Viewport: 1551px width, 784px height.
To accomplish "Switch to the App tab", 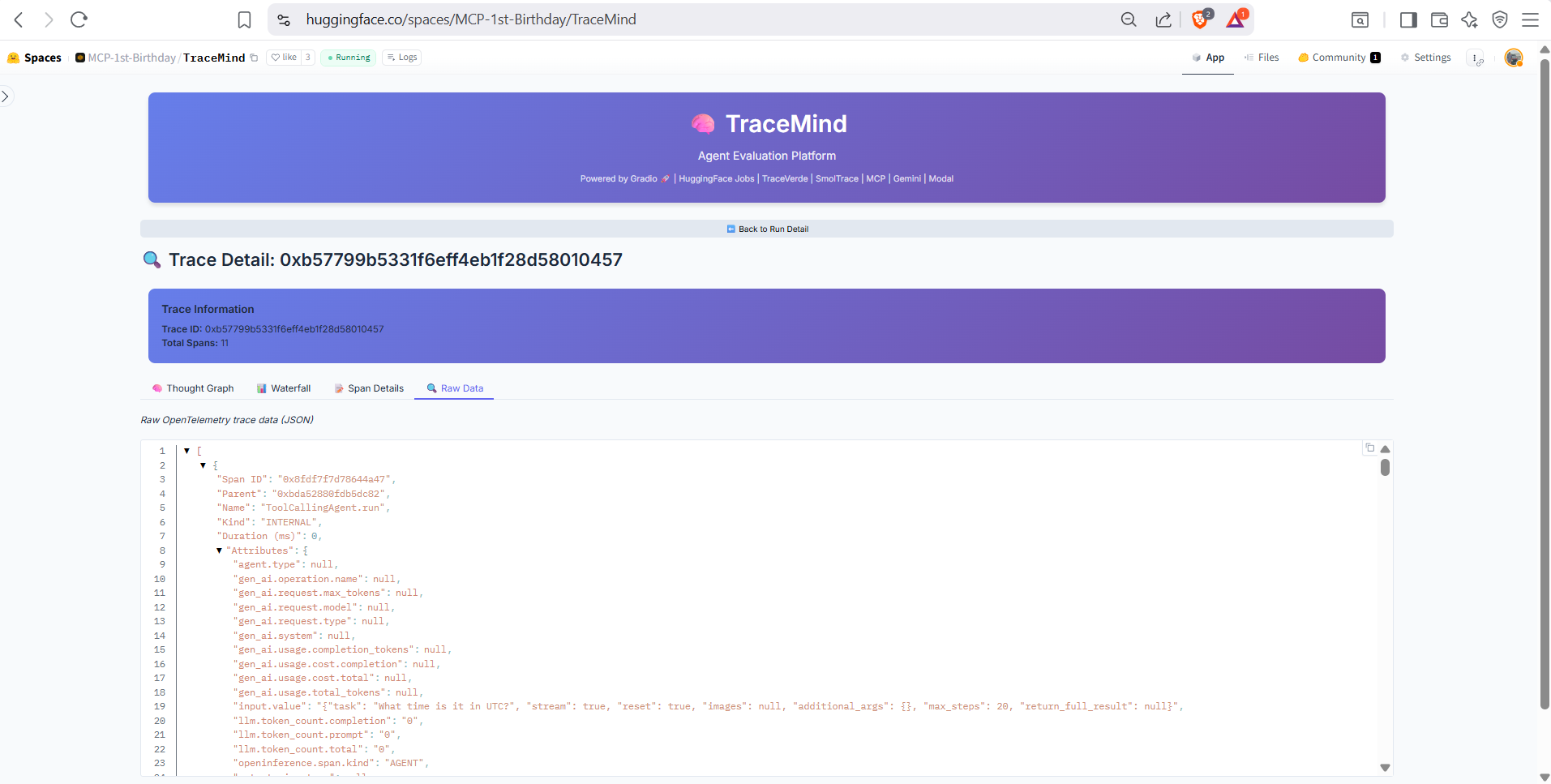I will pos(1208,58).
